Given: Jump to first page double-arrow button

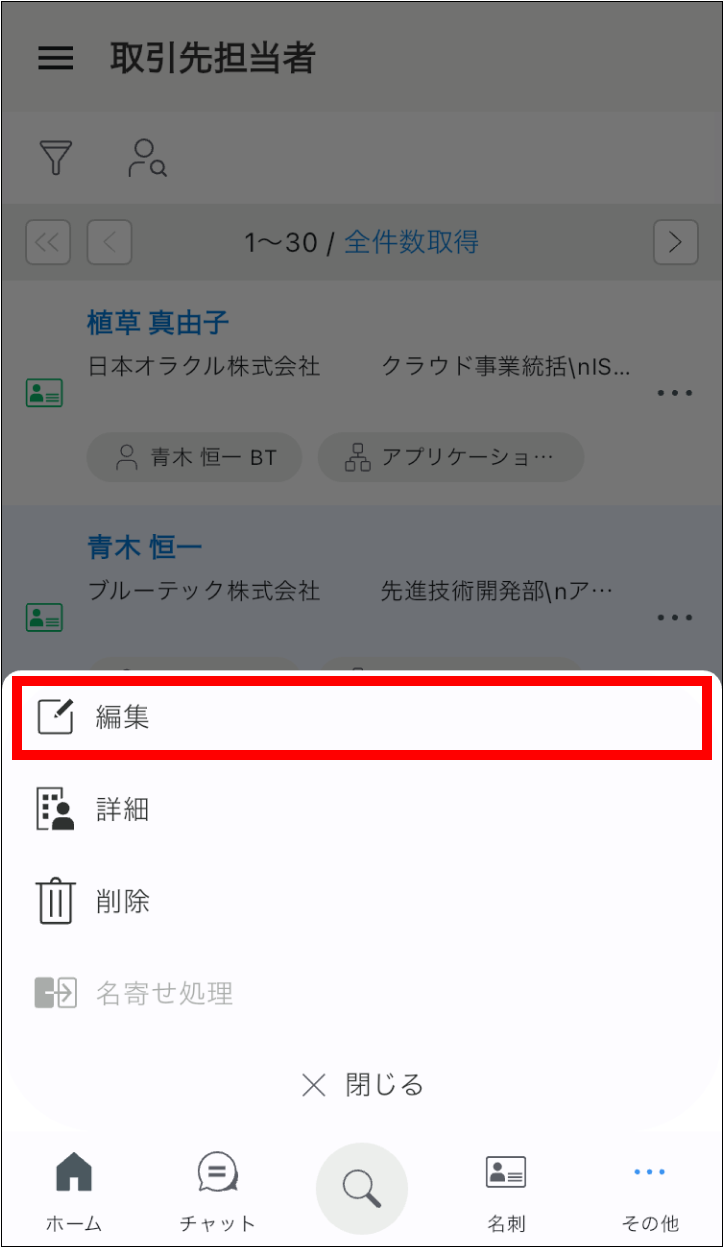Looking at the screenshot, I should [48, 241].
